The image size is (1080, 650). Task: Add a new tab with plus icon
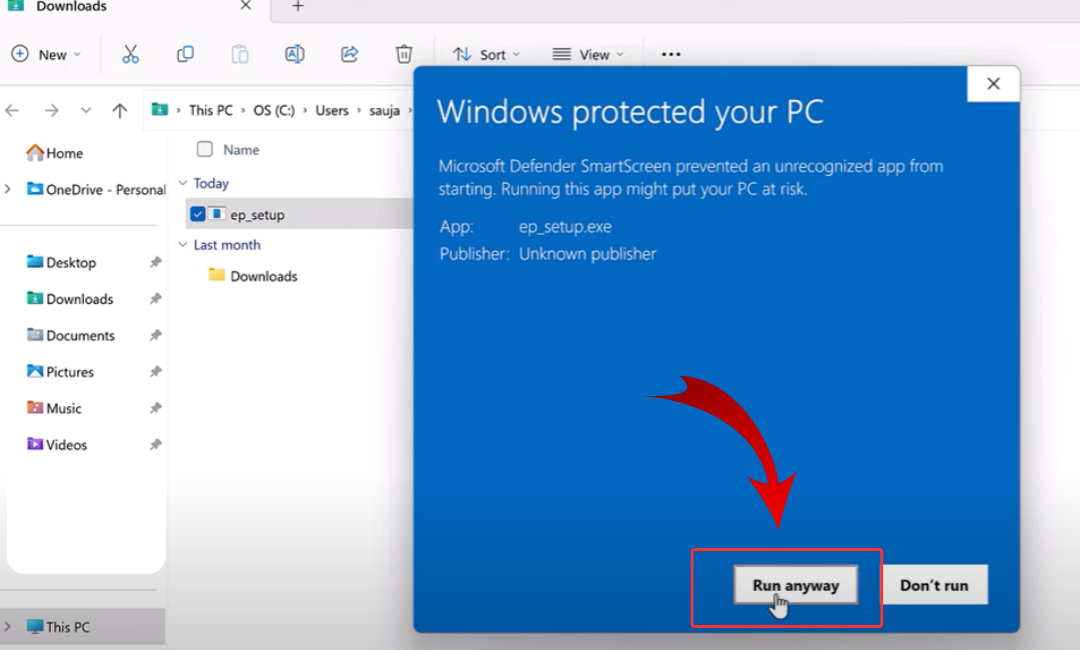[297, 7]
